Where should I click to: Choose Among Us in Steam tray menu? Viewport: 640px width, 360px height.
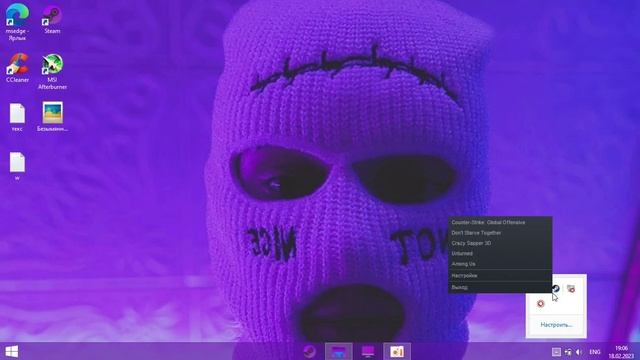pyautogui.click(x=500, y=264)
